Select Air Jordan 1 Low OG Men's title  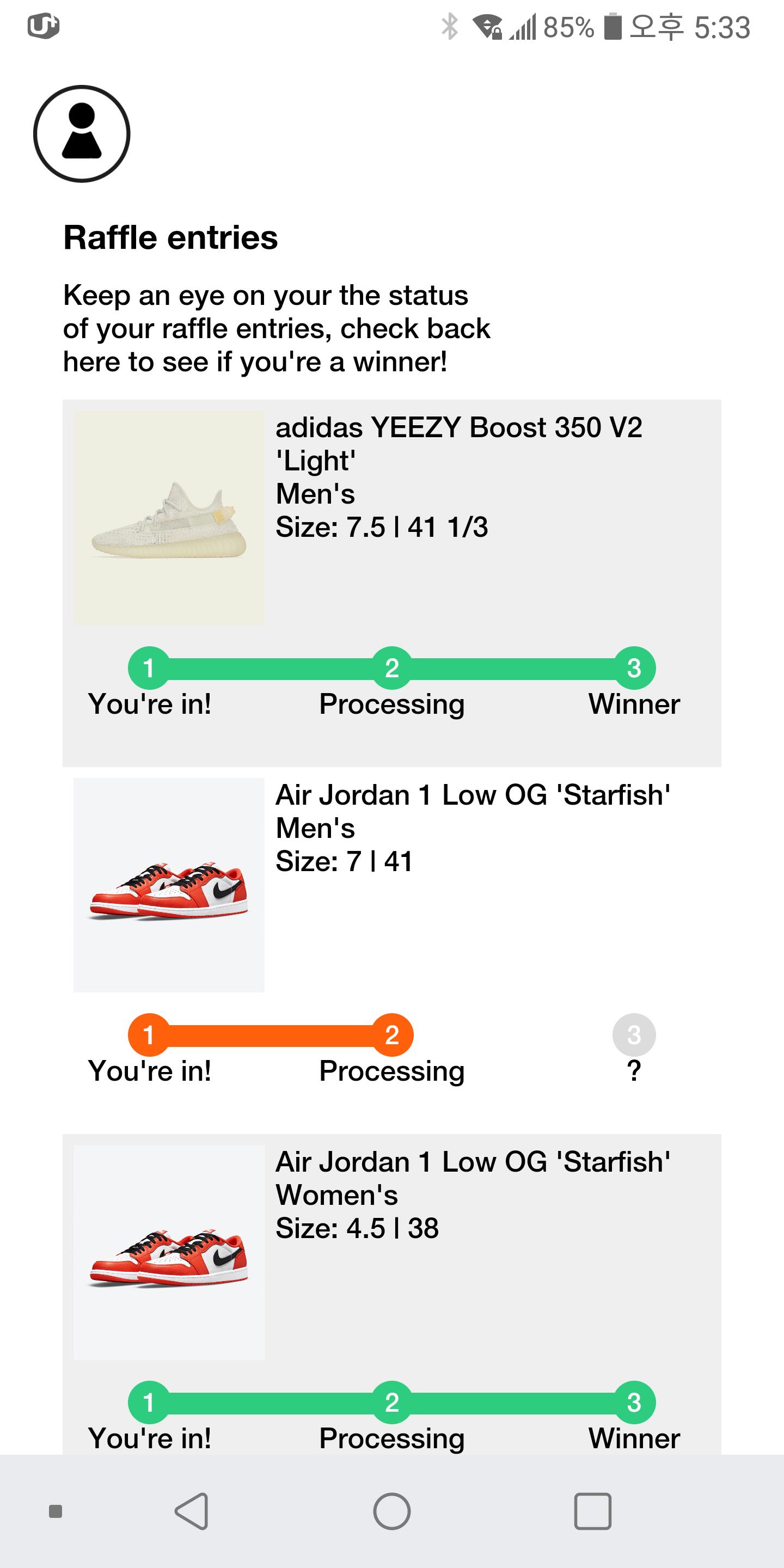pos(473,795)
